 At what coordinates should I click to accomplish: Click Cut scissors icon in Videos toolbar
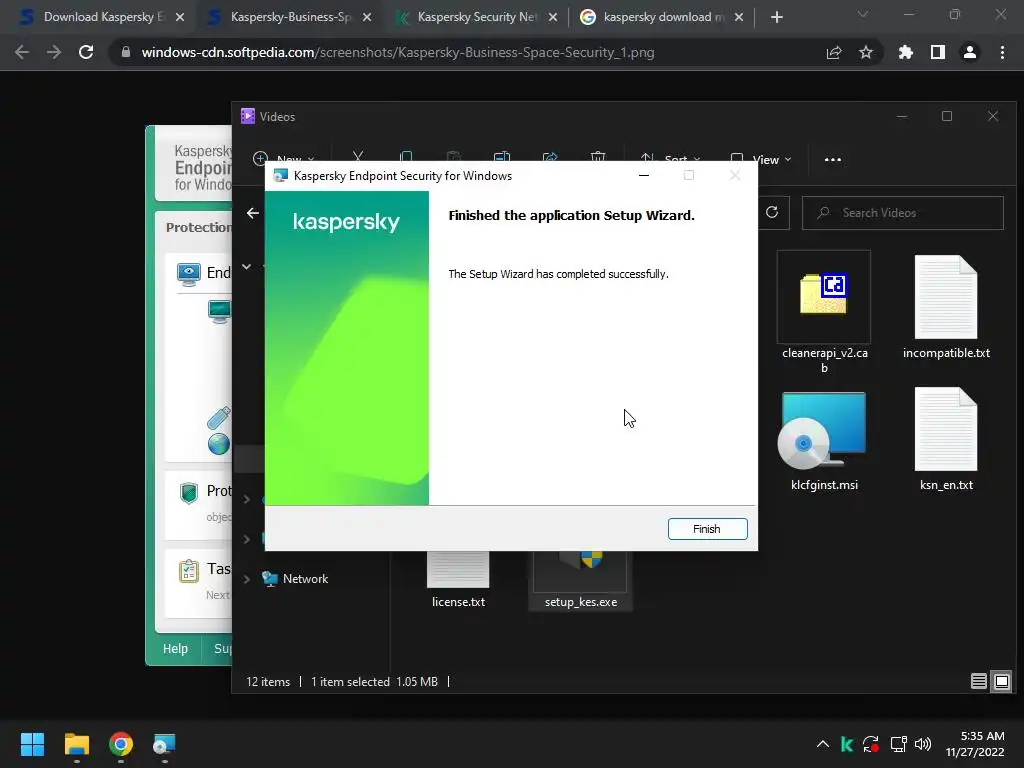pos(358,157)
